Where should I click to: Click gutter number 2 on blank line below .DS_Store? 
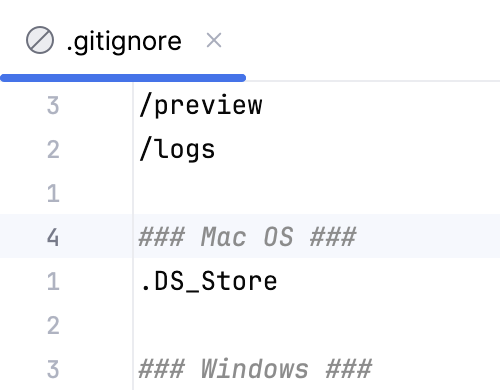53,325
